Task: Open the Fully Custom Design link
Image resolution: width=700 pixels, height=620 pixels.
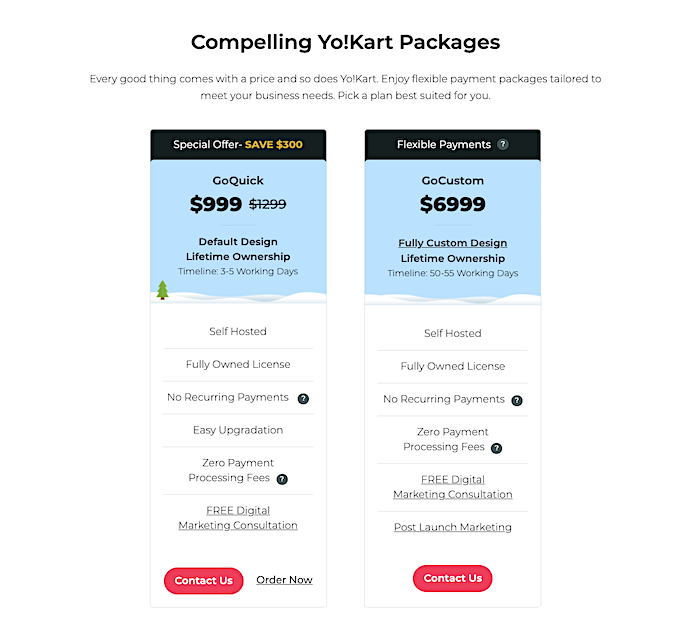Action: [453, 243]
